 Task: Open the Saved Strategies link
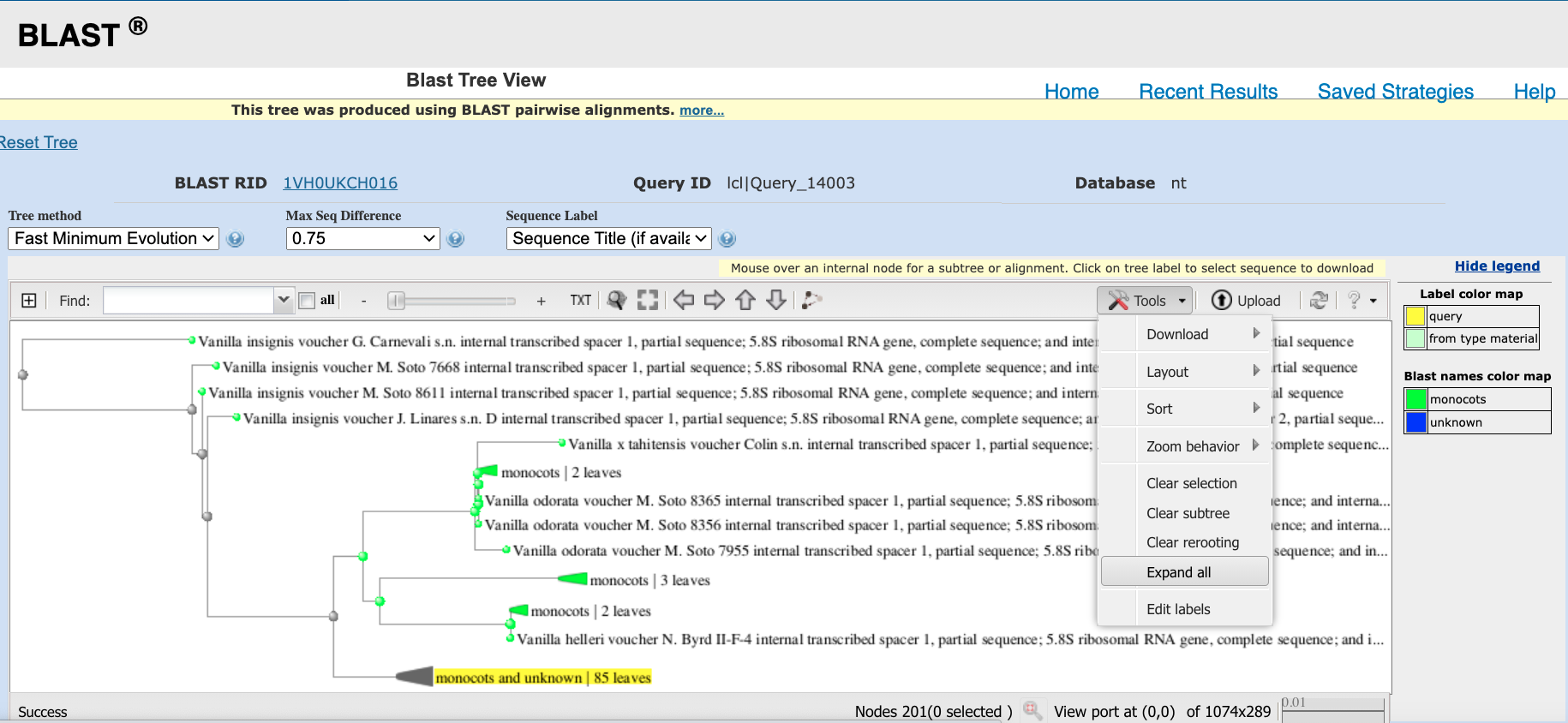[x=1395, y=92]
